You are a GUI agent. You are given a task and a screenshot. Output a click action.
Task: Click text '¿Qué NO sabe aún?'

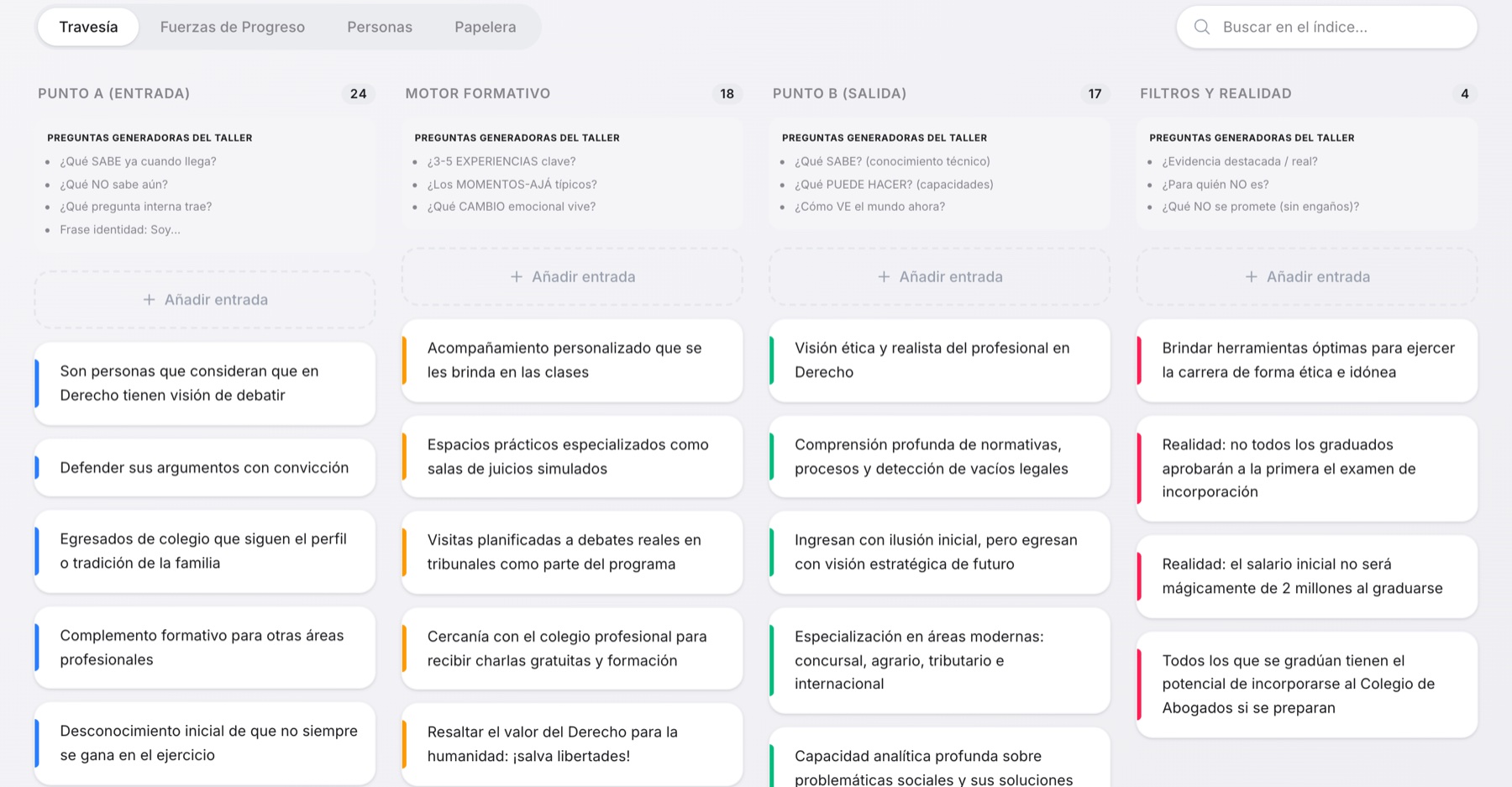[113, 184]
